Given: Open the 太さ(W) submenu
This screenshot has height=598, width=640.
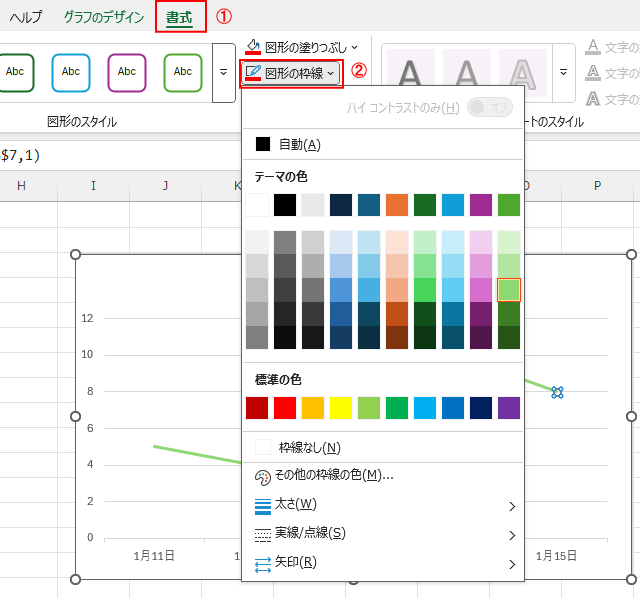Looking at the screenshot, I should 383,505.
